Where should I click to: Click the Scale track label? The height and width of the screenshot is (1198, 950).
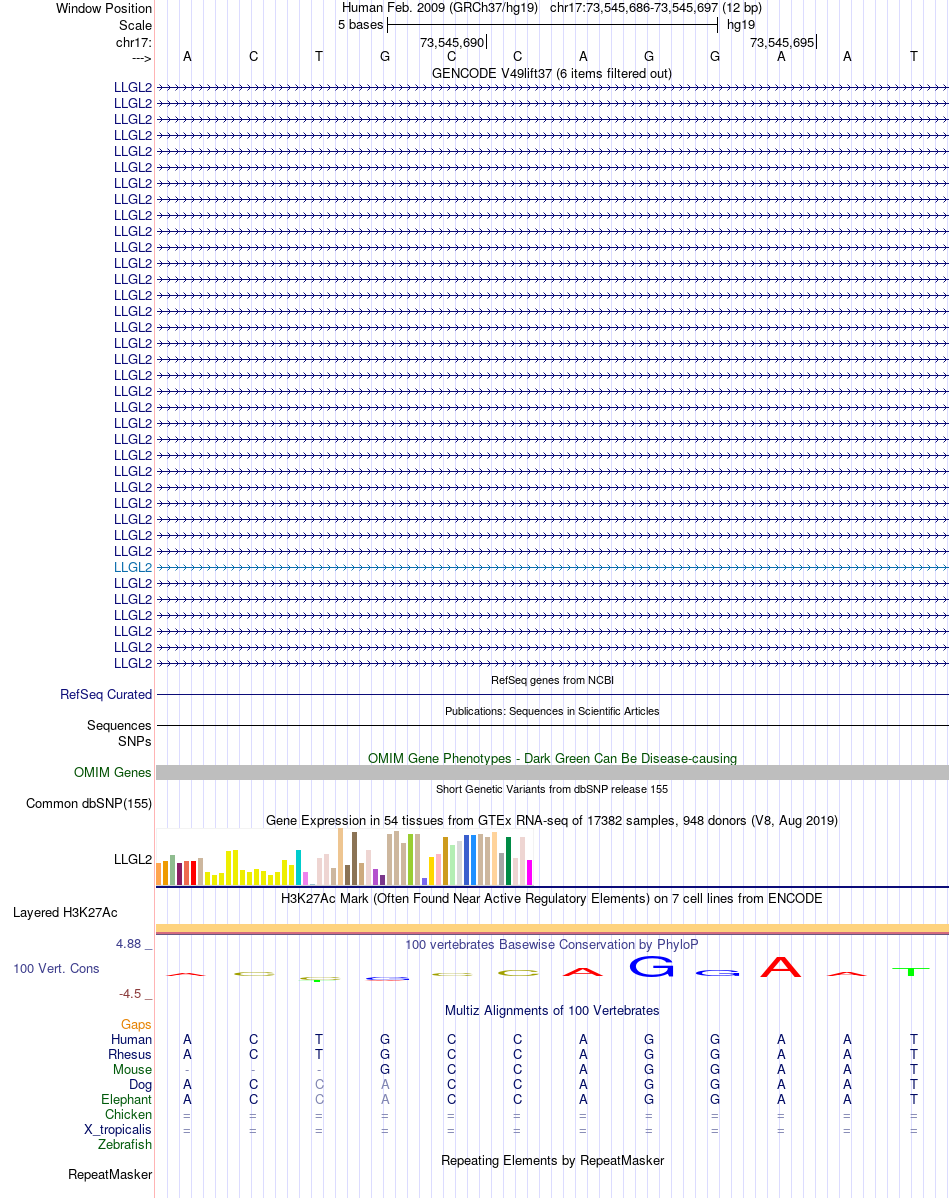(135, 25)
